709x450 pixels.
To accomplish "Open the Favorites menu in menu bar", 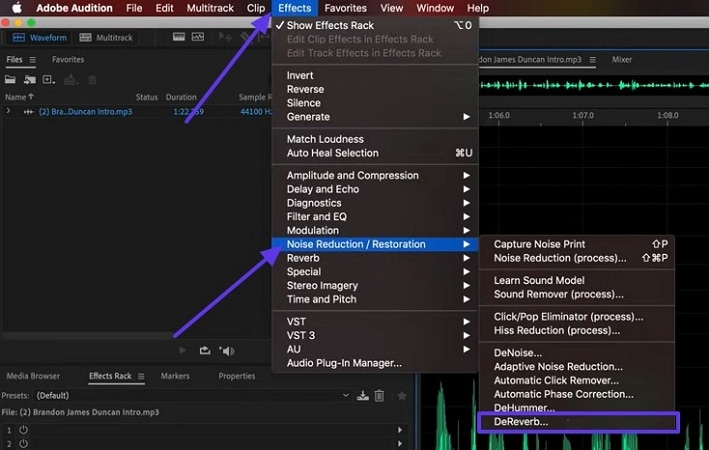I will pos(345,8).
